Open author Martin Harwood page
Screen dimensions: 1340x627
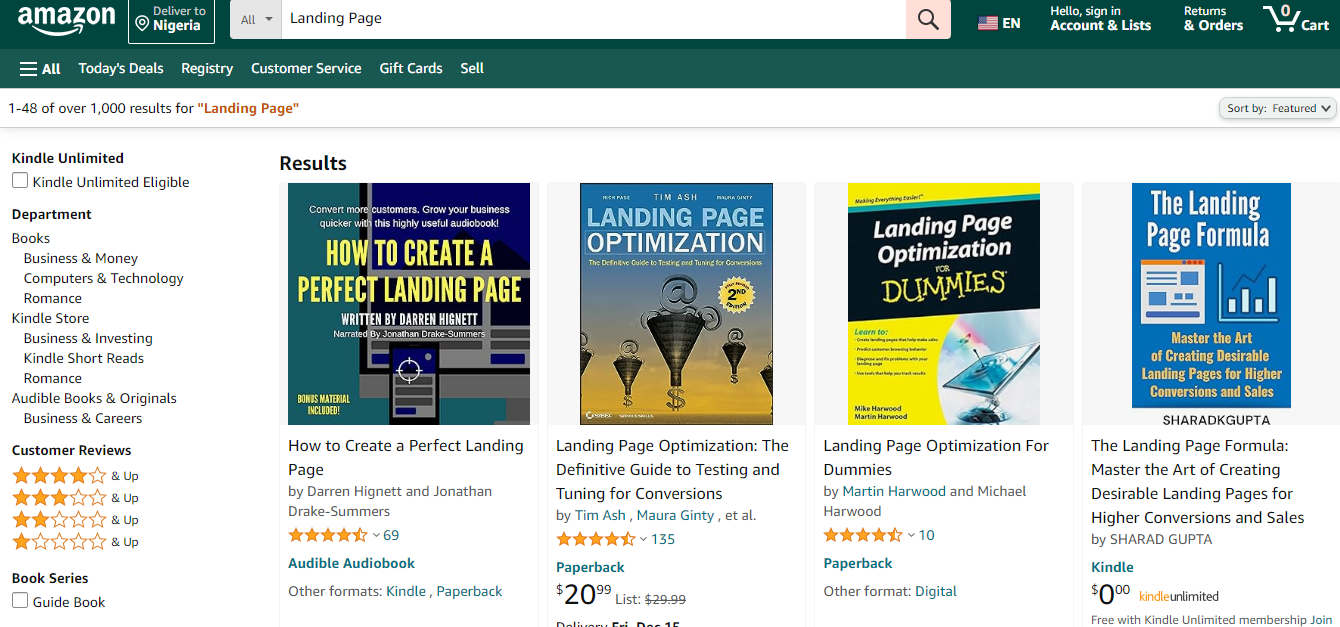pos(894,491)
